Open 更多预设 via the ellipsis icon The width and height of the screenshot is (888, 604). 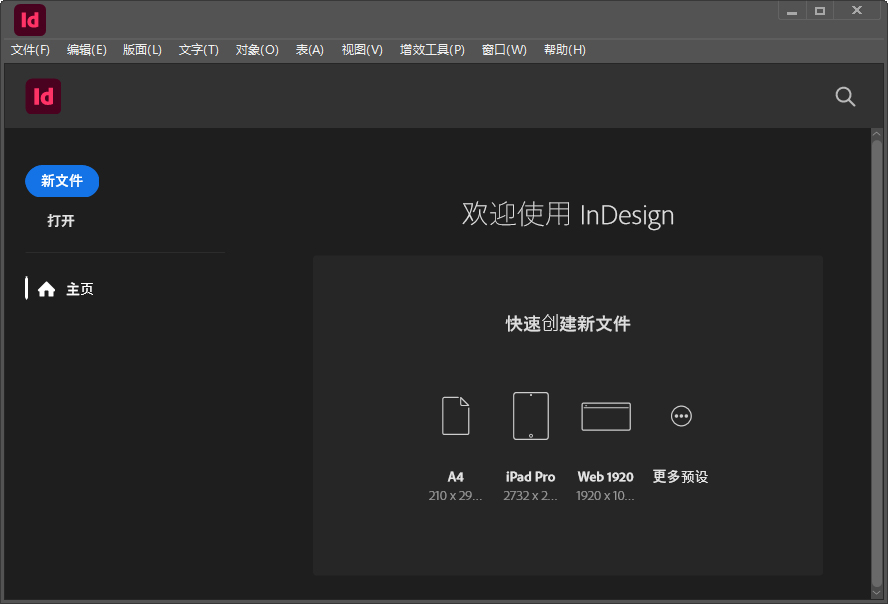point(681,416)
